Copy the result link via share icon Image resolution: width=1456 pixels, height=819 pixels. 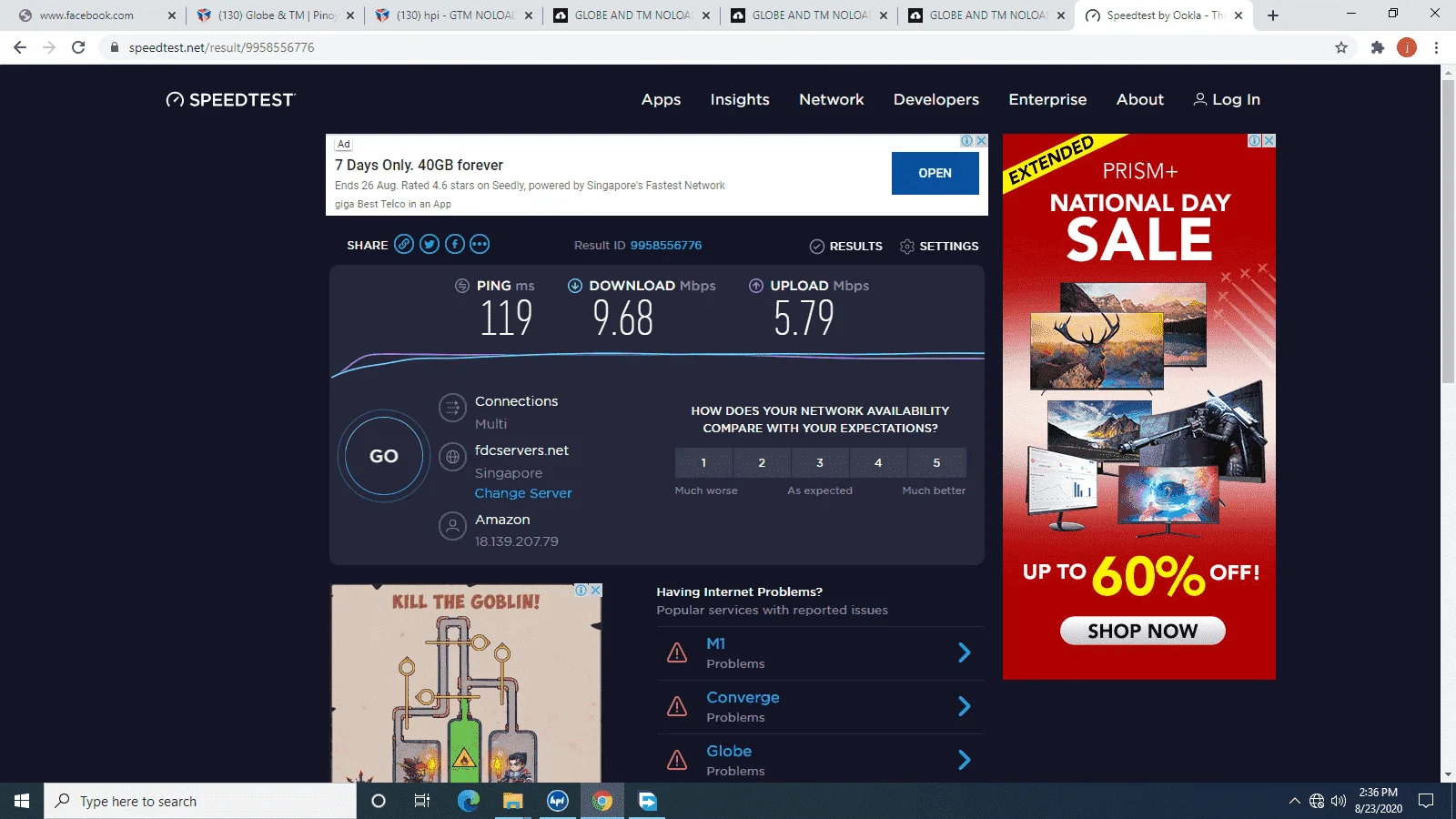(404, 244)
